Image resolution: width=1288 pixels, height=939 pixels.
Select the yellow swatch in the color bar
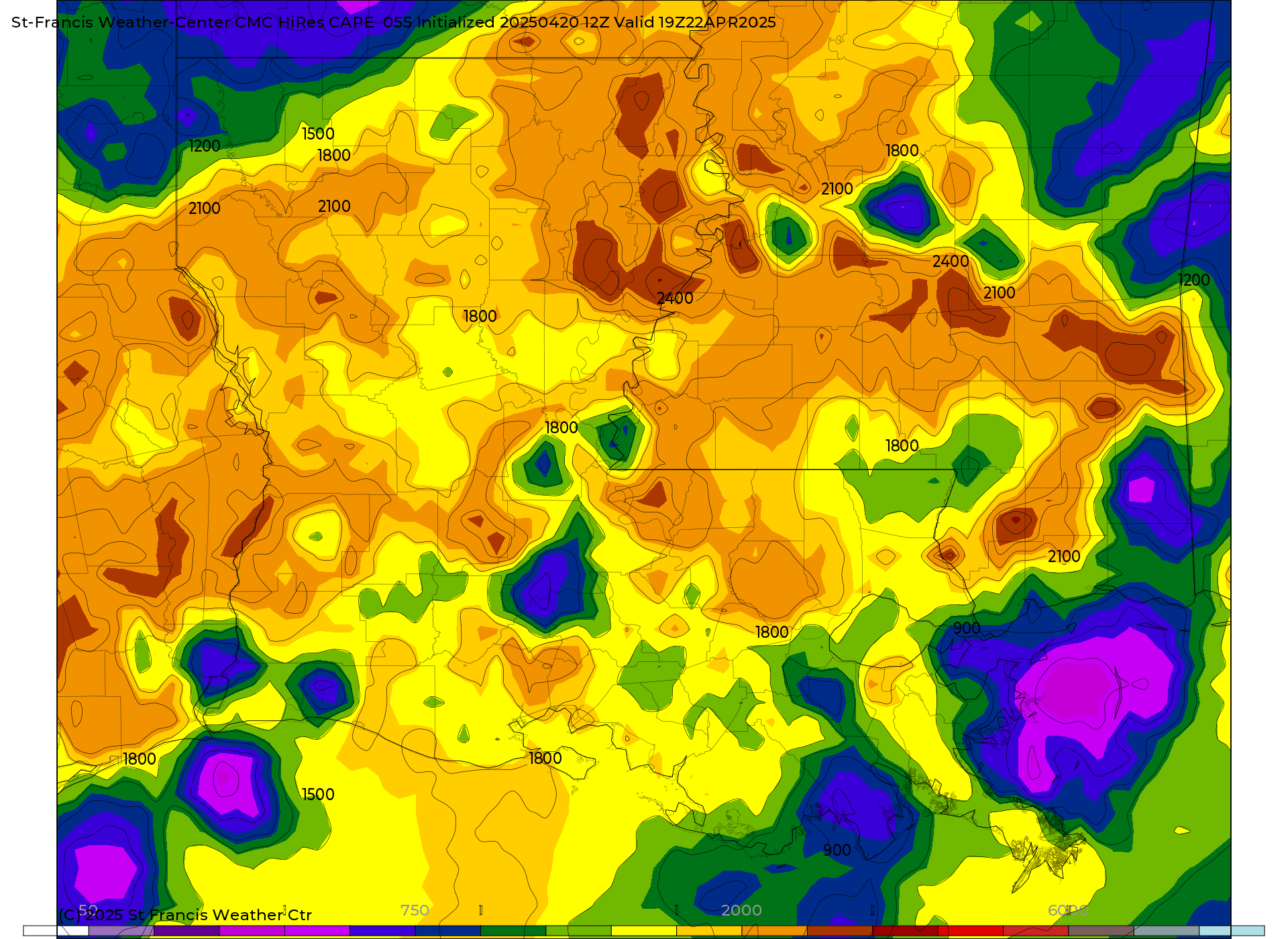pos(643,931)
